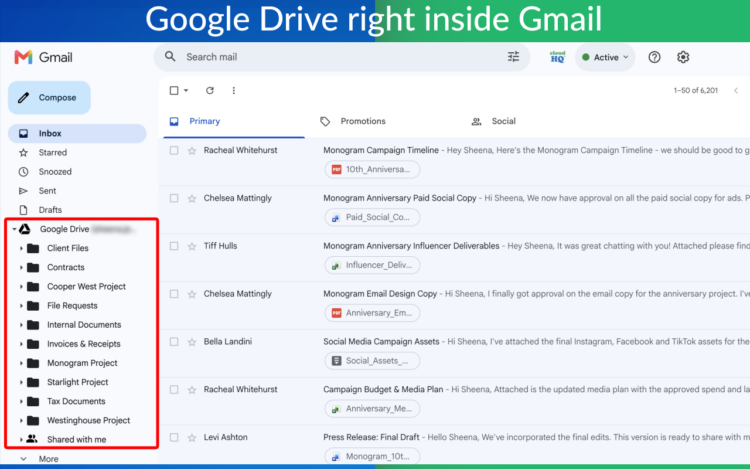
Task: Open the Starlight Project folder
Action: click(77, 382)
